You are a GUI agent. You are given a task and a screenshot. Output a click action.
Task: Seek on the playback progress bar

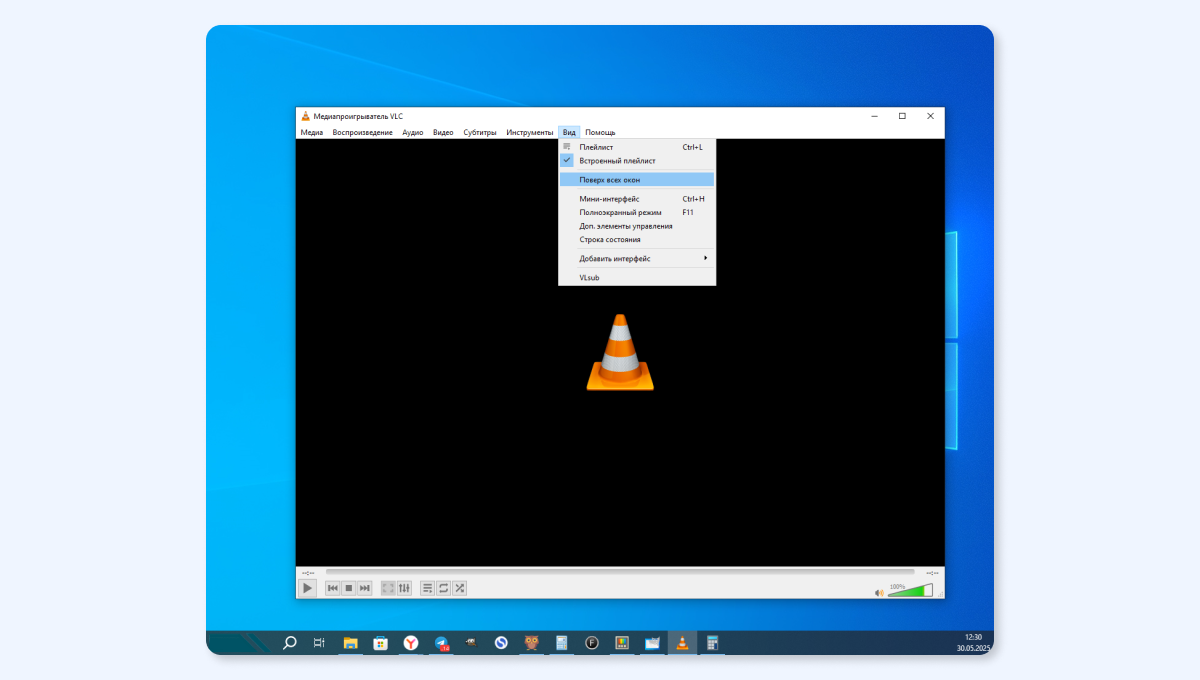pos(620,572)
